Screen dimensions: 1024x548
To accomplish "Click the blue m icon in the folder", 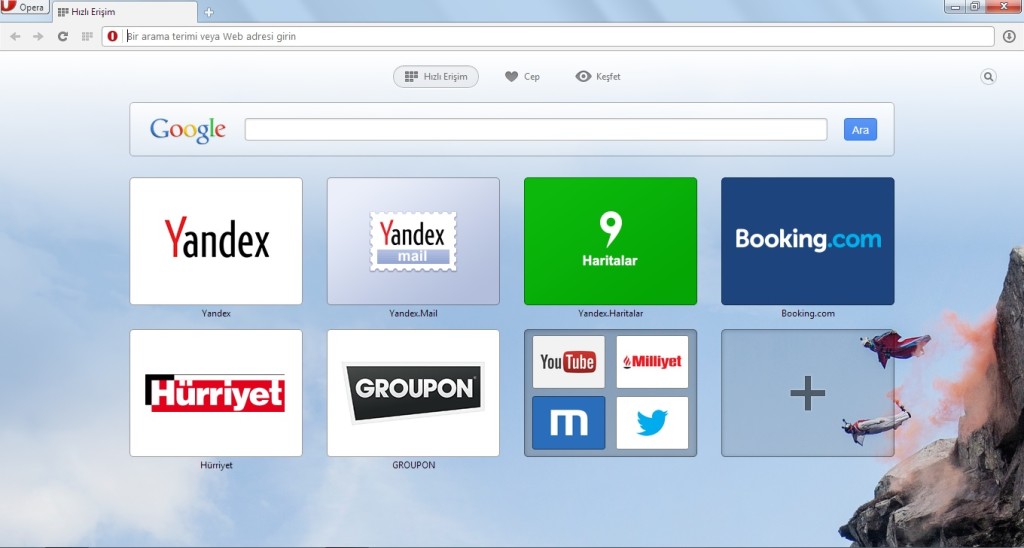I will point(568,423).
